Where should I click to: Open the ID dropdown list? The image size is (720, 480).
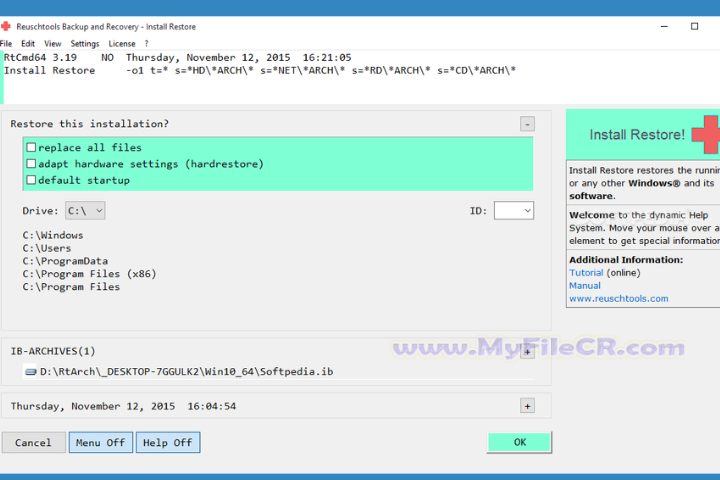click(514, 211)
